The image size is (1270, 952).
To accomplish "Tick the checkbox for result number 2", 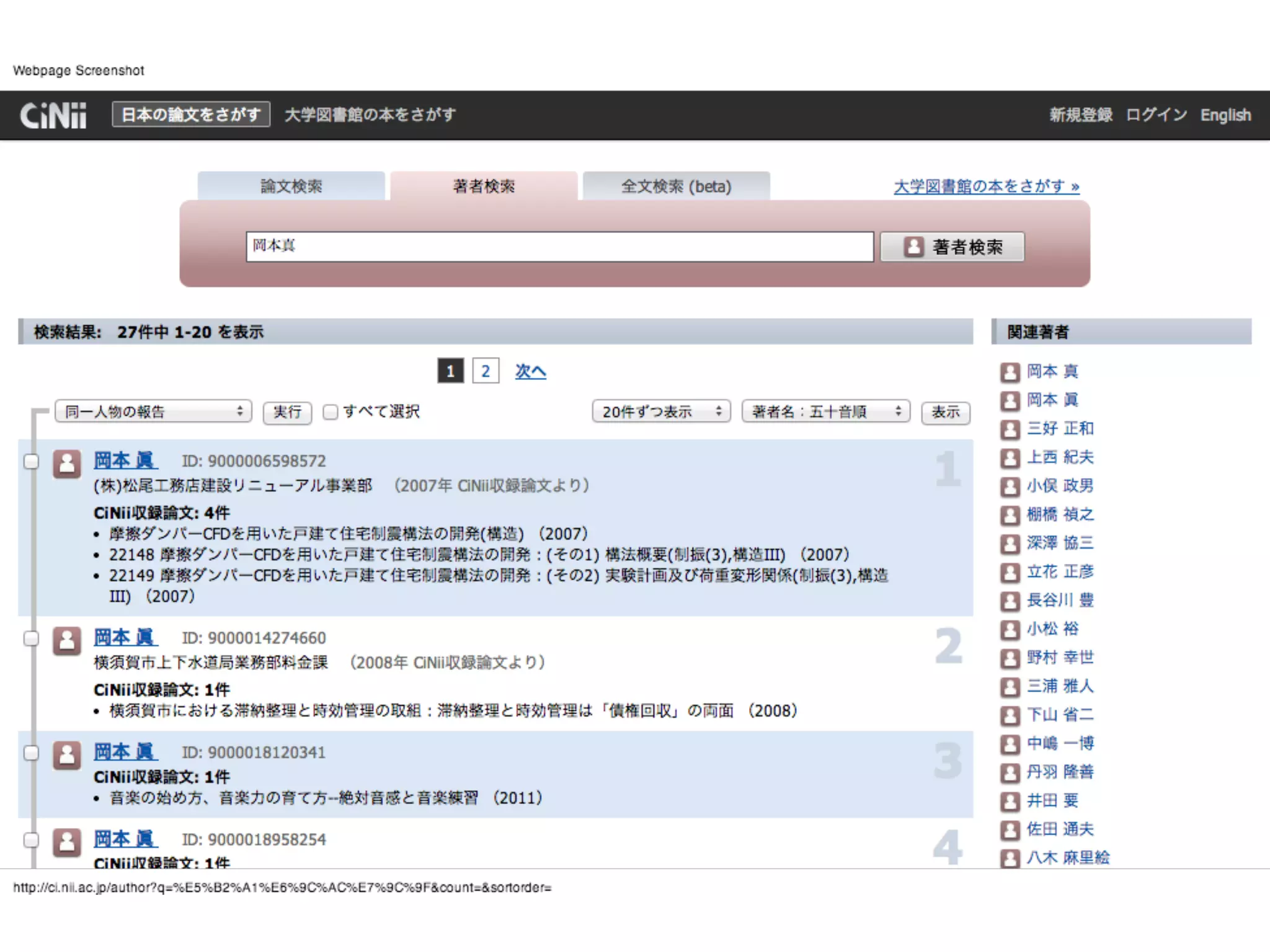I will tap(31, 638).
